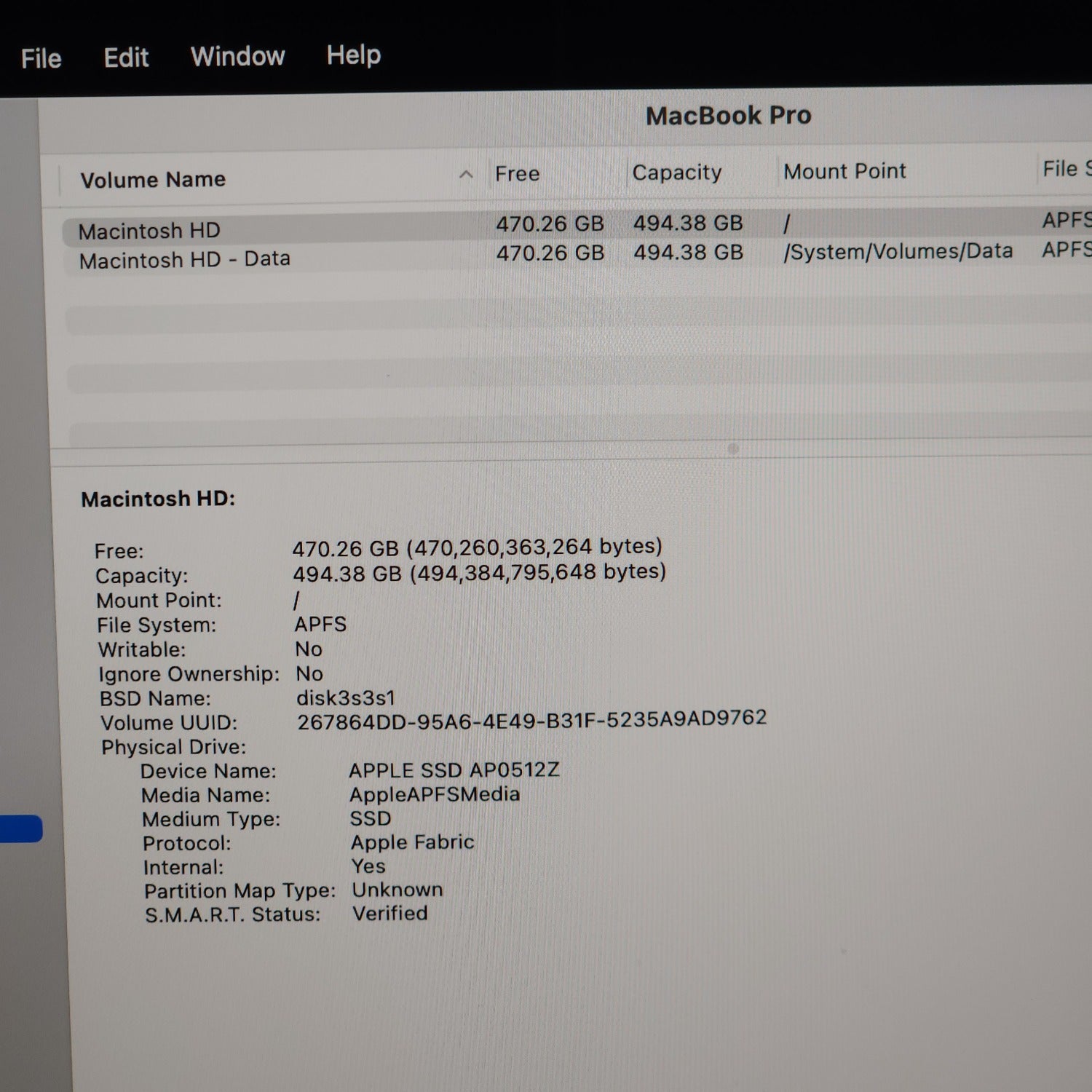Click the disk3s3s1 BSD Name value
Screen dimensions: 1092x1092
point(344,697)
